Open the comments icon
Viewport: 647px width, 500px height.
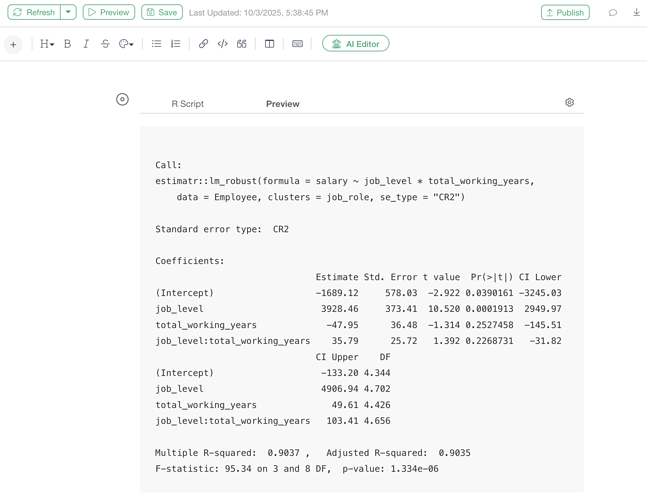[x=613, y=13]
